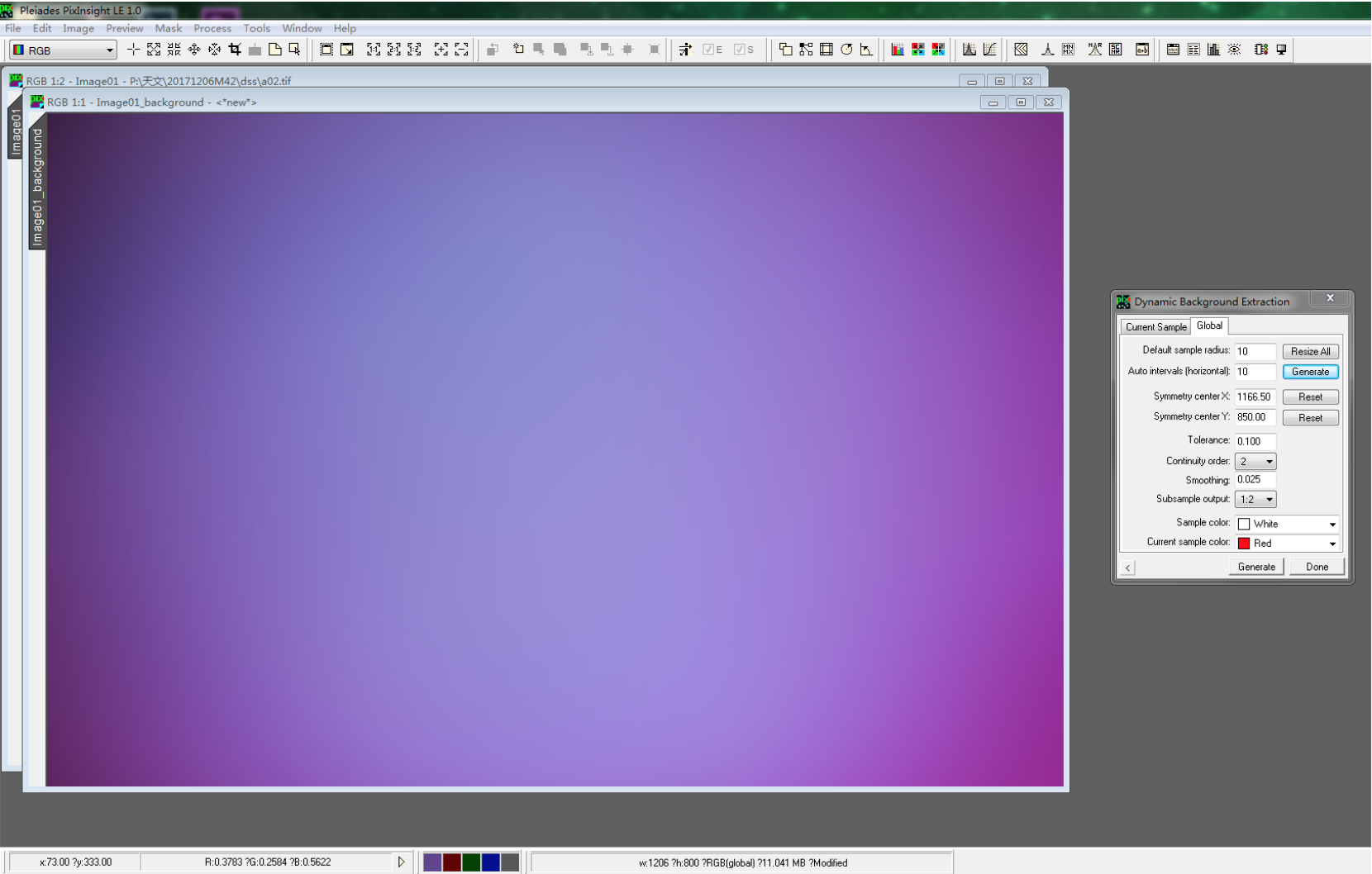
Task: Click the screen monitor icon in toolbar
Action: (1282, 50)
